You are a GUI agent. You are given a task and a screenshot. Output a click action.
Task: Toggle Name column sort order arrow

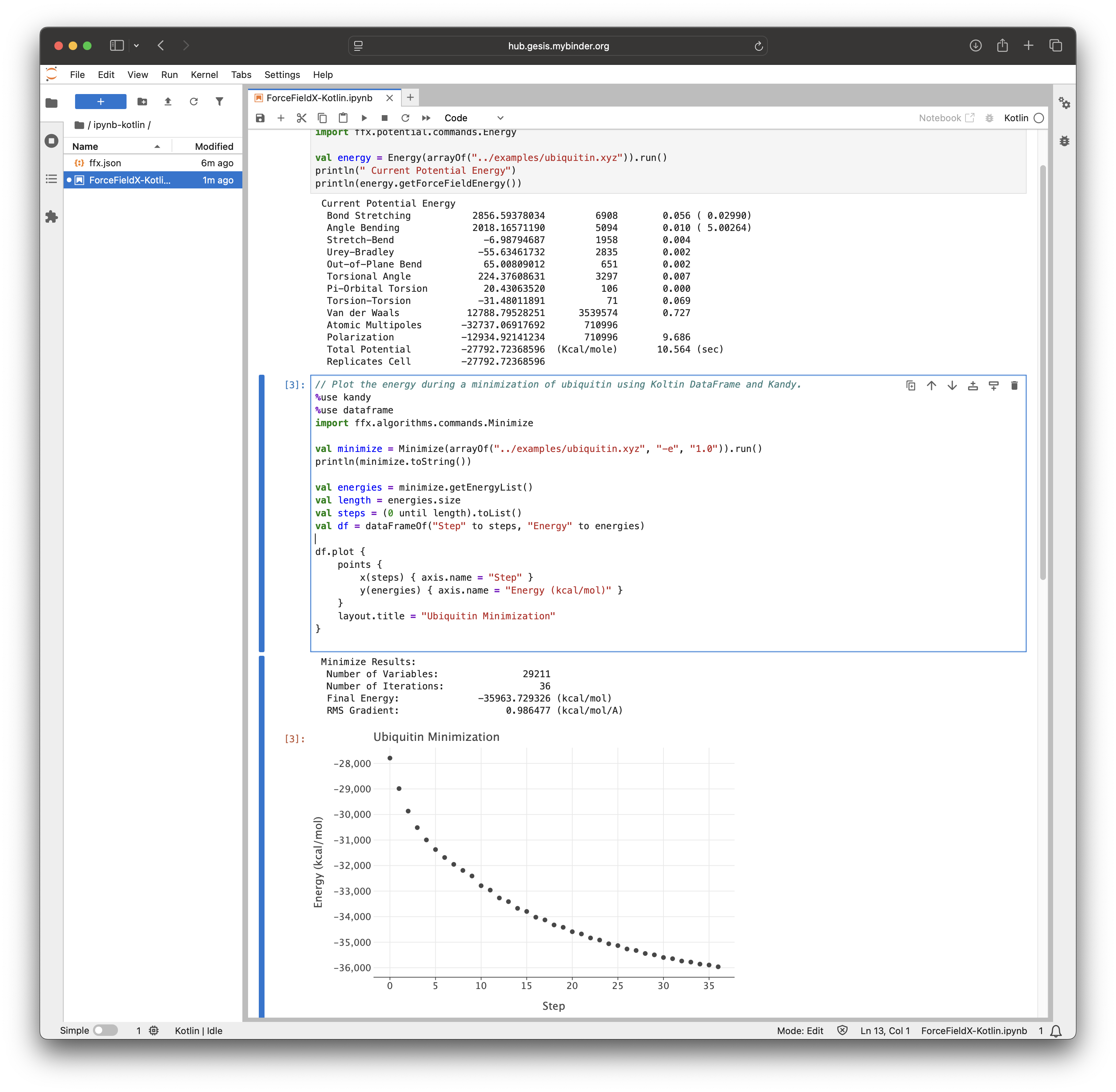(x=157, y=147)
